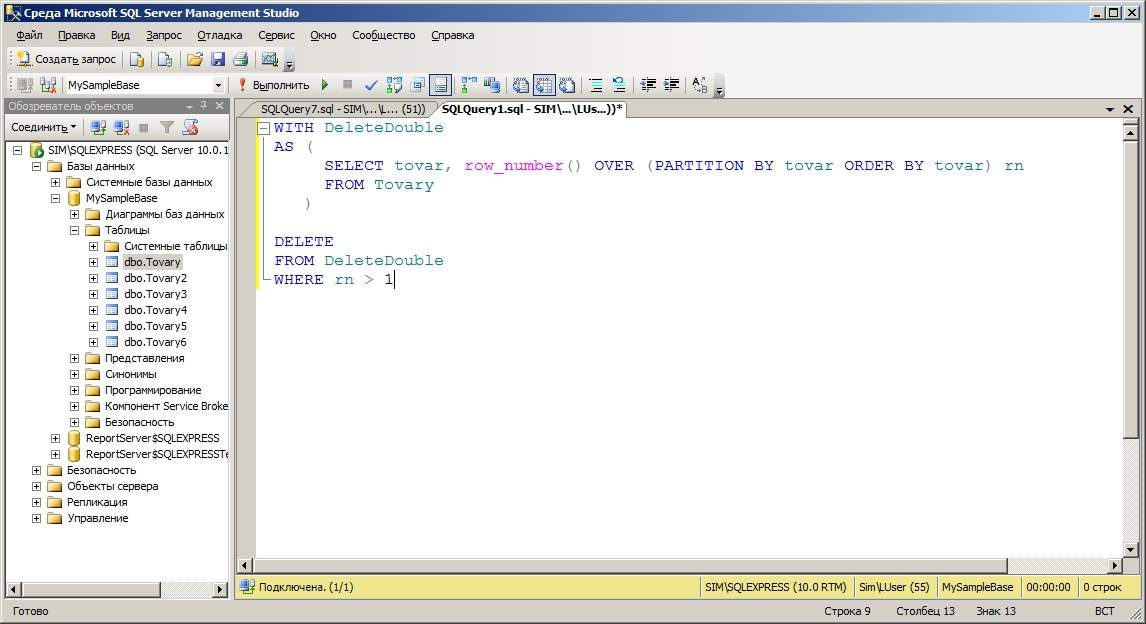Toggle Include Actual Execution Plan
This screenshot has height=624, width=1146.
pyautogui.click(x=468, y=85)
